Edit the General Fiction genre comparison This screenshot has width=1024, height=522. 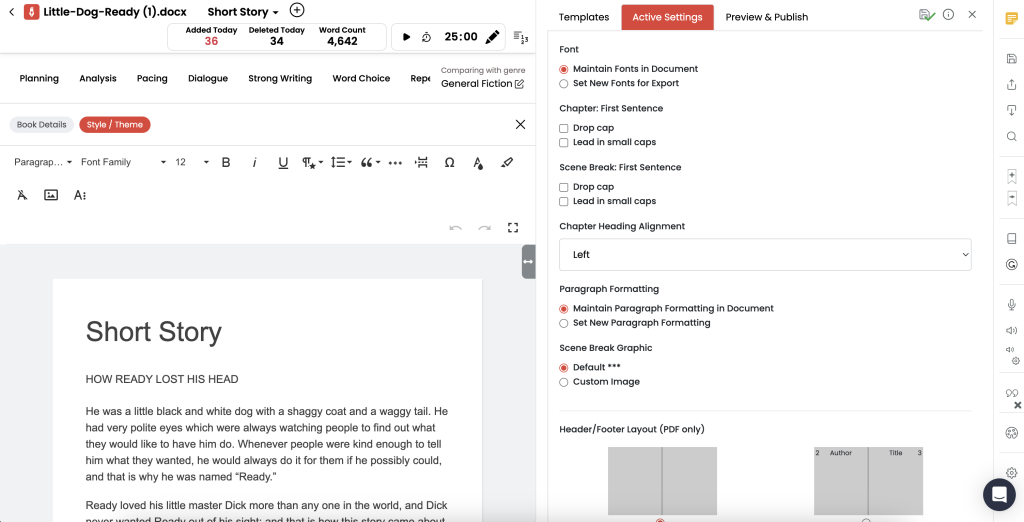click(x=519, y=84)
